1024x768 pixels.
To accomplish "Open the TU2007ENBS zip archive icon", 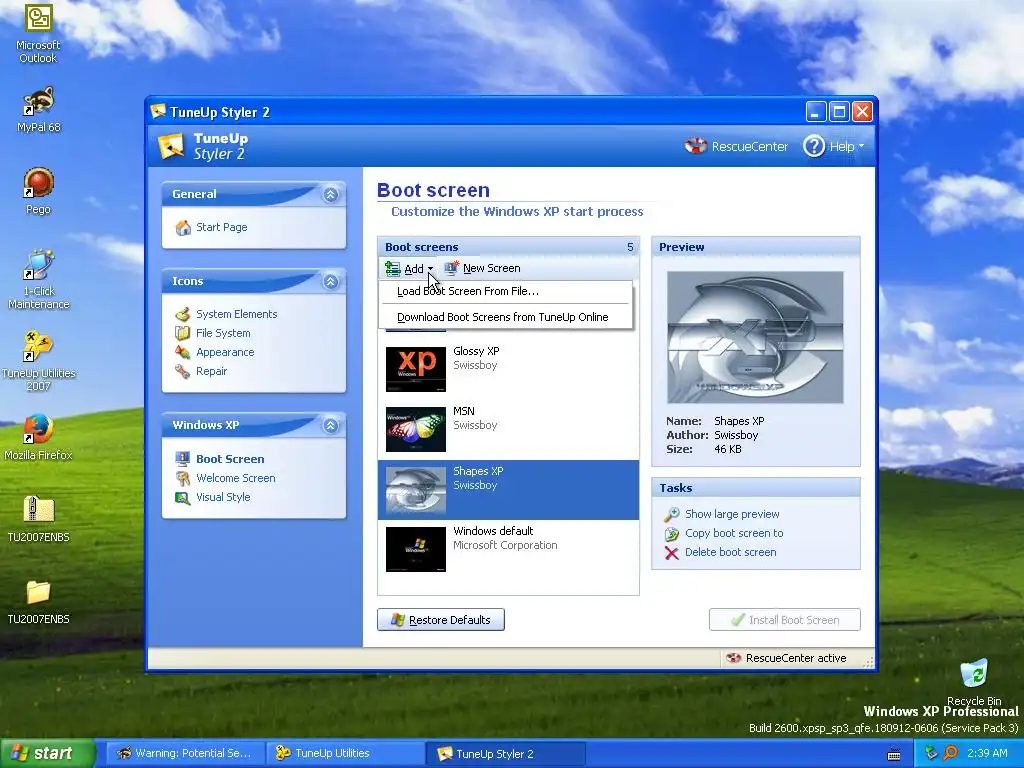I will 39,510.
